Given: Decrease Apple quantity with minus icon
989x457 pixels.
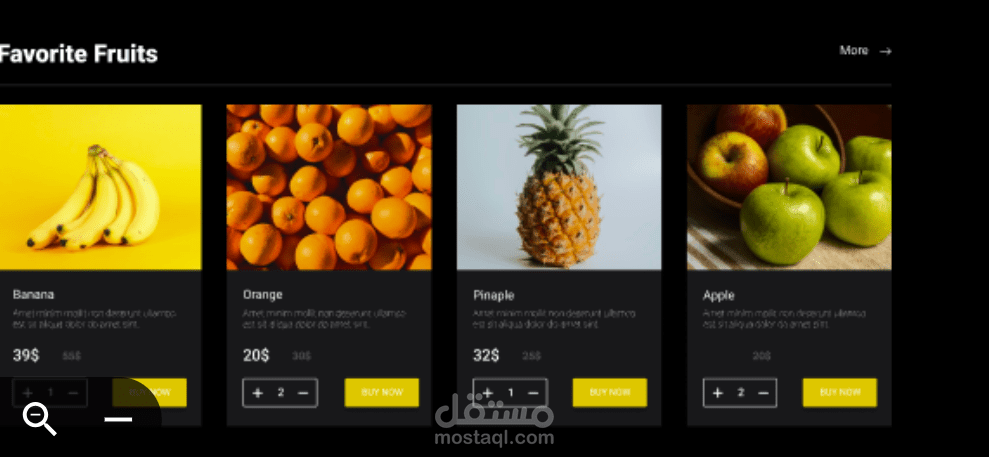Looking at the screenshot, I should 763,393.
